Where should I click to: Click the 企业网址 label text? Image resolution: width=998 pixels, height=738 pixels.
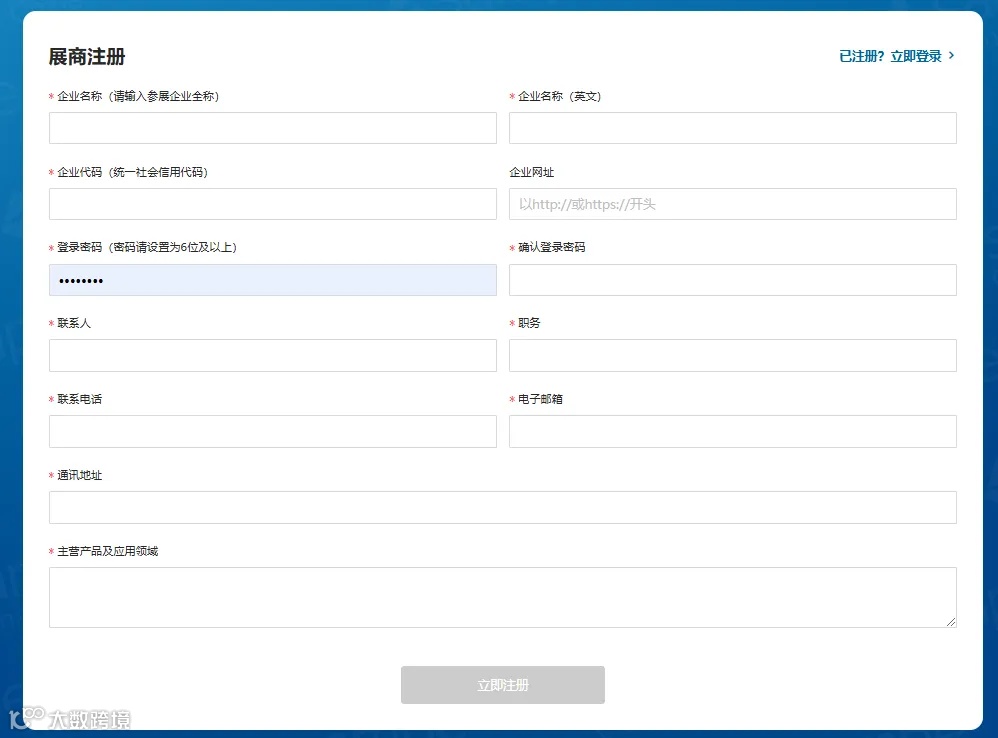tap(531, 172)
